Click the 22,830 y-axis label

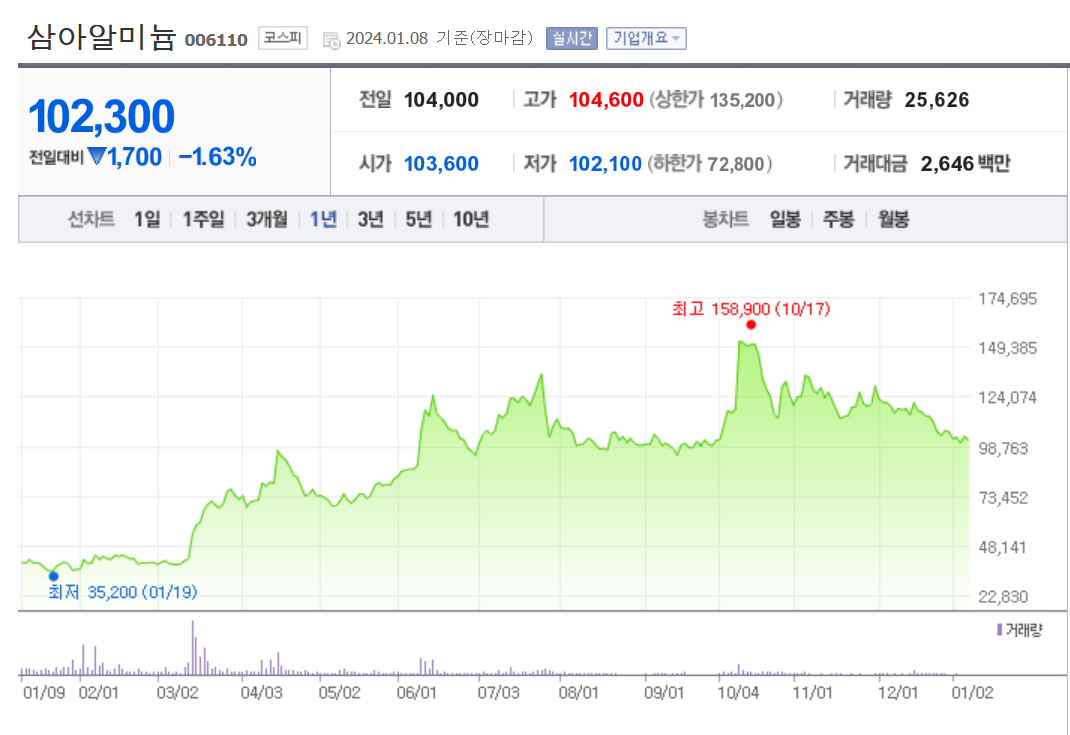(1002, 596)
